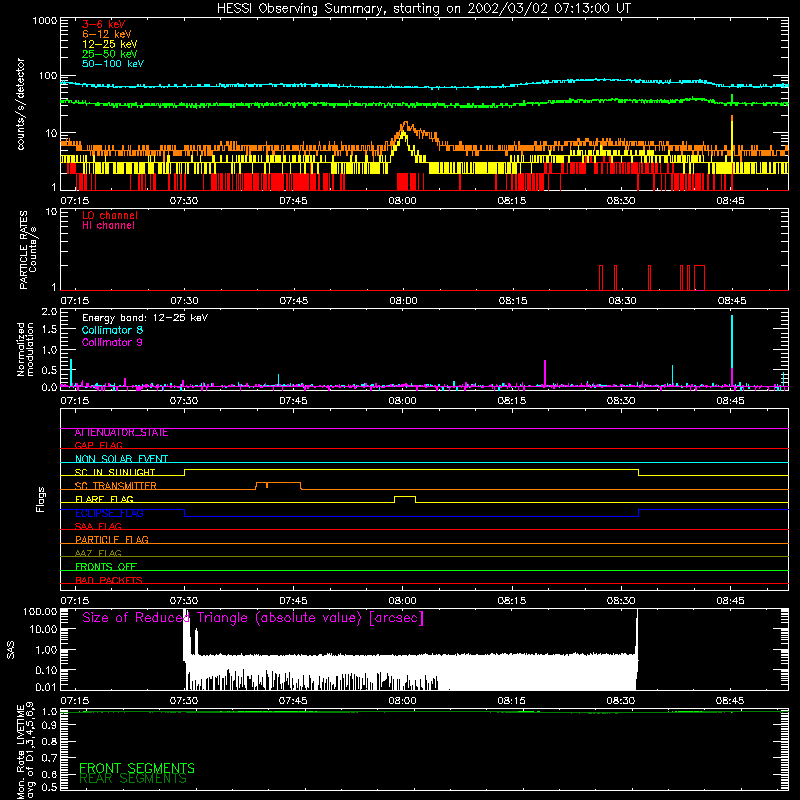Select the Collimator 8 legend entry
Screen dimensions: 800x800
pos(112,330)
